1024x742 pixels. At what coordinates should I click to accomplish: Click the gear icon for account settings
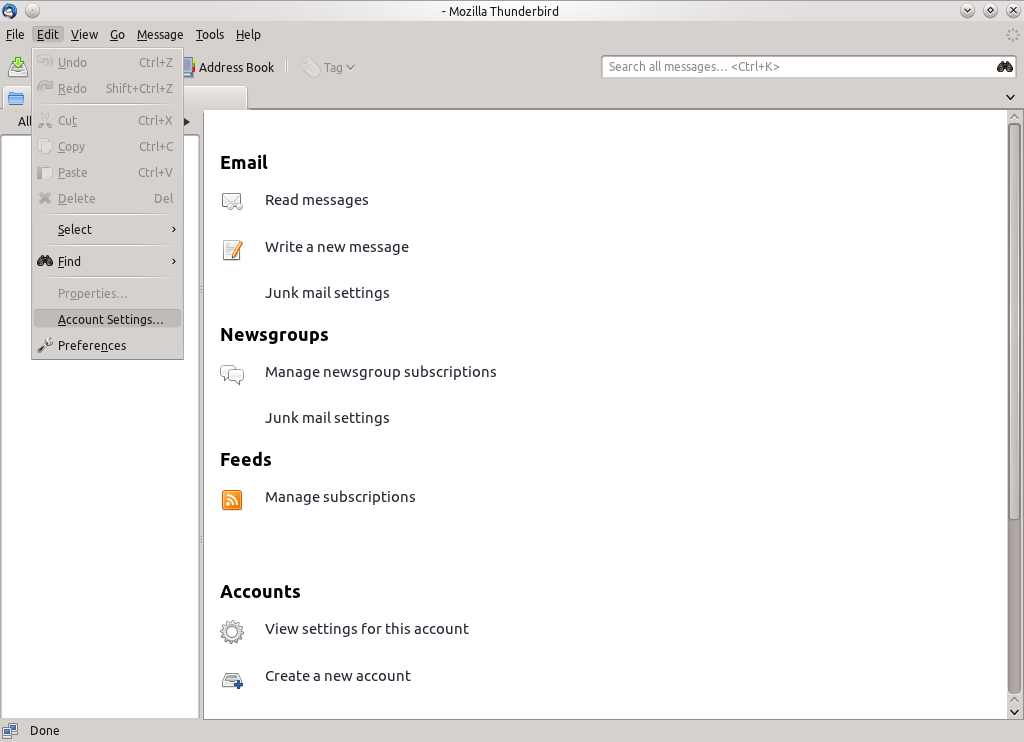pyautogui.click(x=232, y=632)
